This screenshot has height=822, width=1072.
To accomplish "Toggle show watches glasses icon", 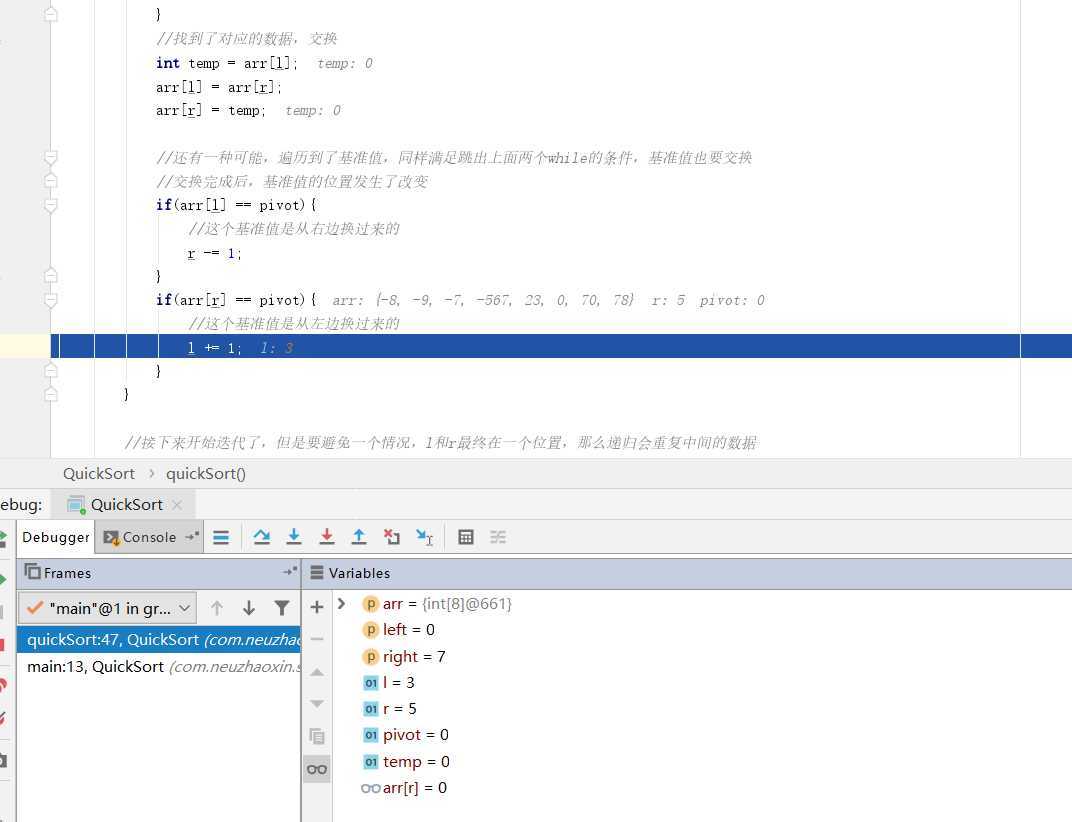I will pyautogui.click(x=317, y=769).
